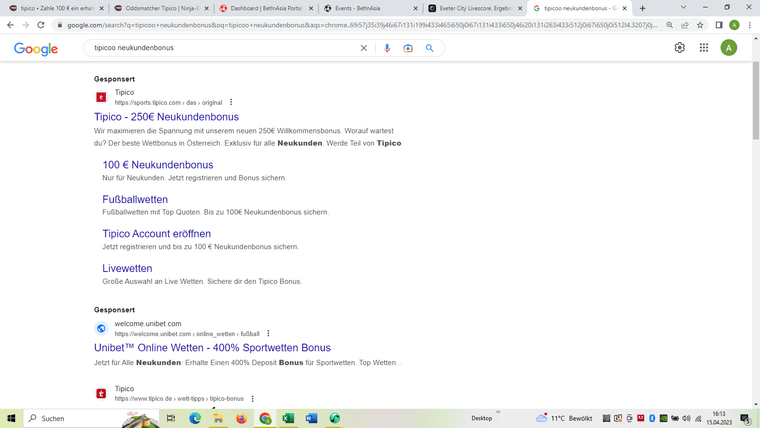Open a new browser tab

[642, 8]
